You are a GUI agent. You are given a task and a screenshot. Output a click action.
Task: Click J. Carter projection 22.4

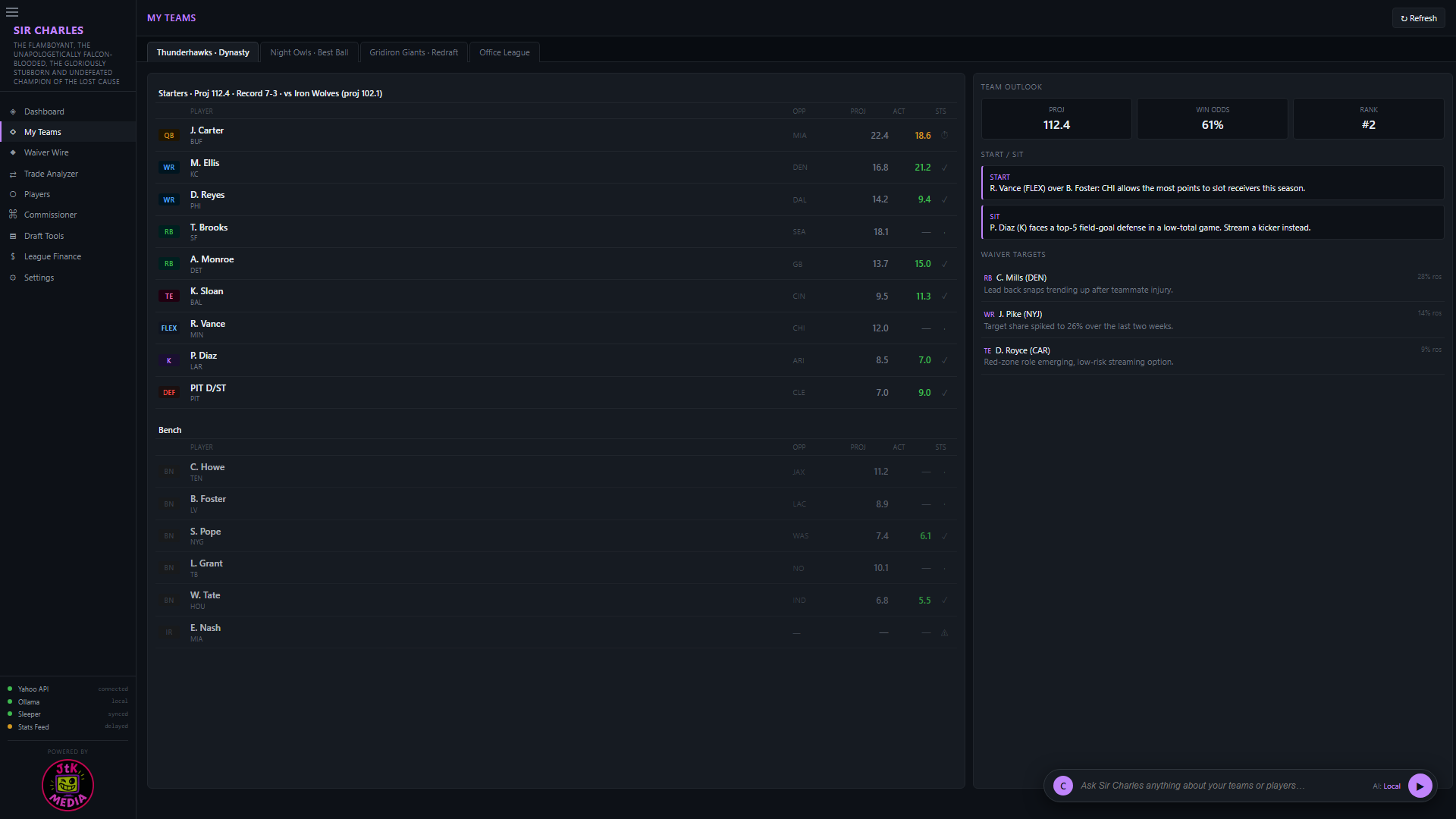click(x=879, y=136)
